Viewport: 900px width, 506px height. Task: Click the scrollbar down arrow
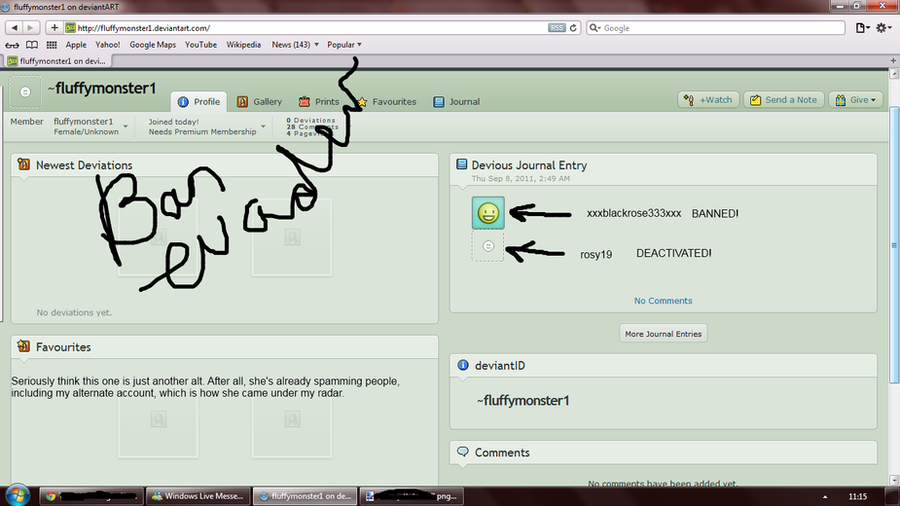pyautogui.click(x=894, y=480)
